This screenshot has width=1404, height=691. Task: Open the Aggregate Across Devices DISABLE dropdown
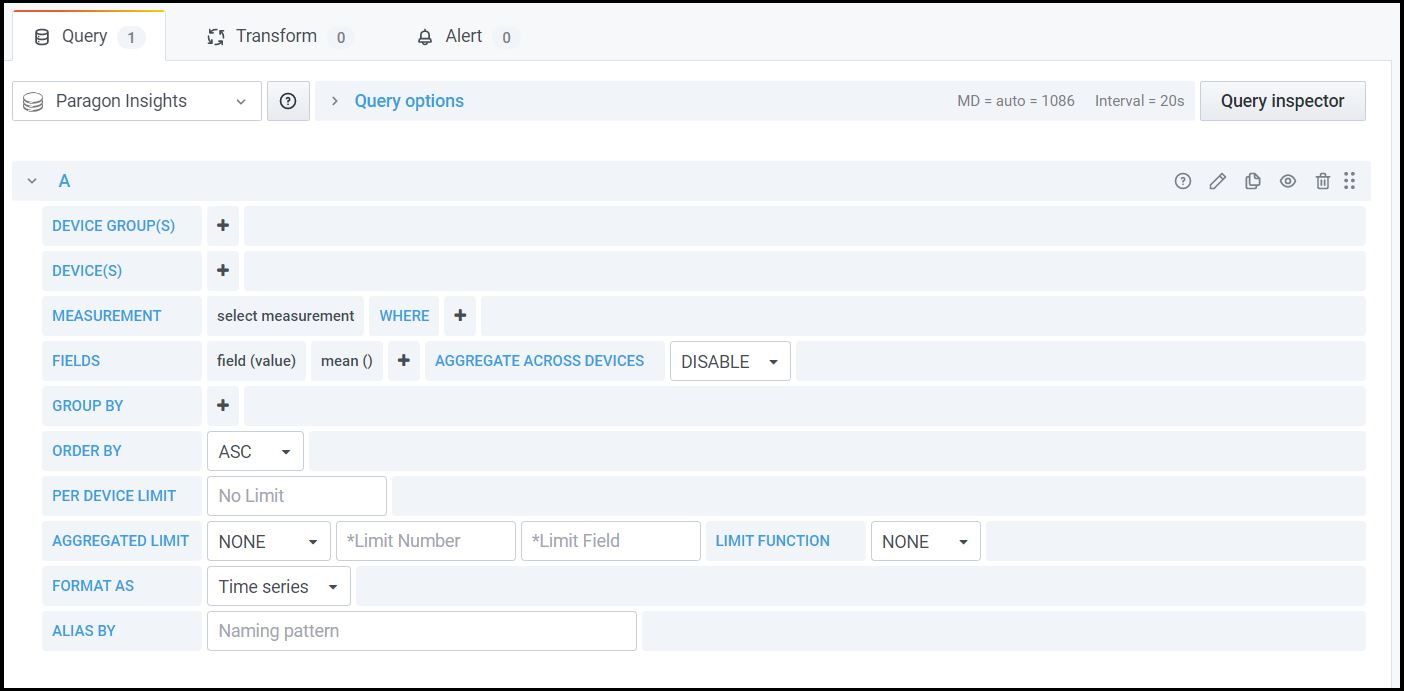coord(730,361)
